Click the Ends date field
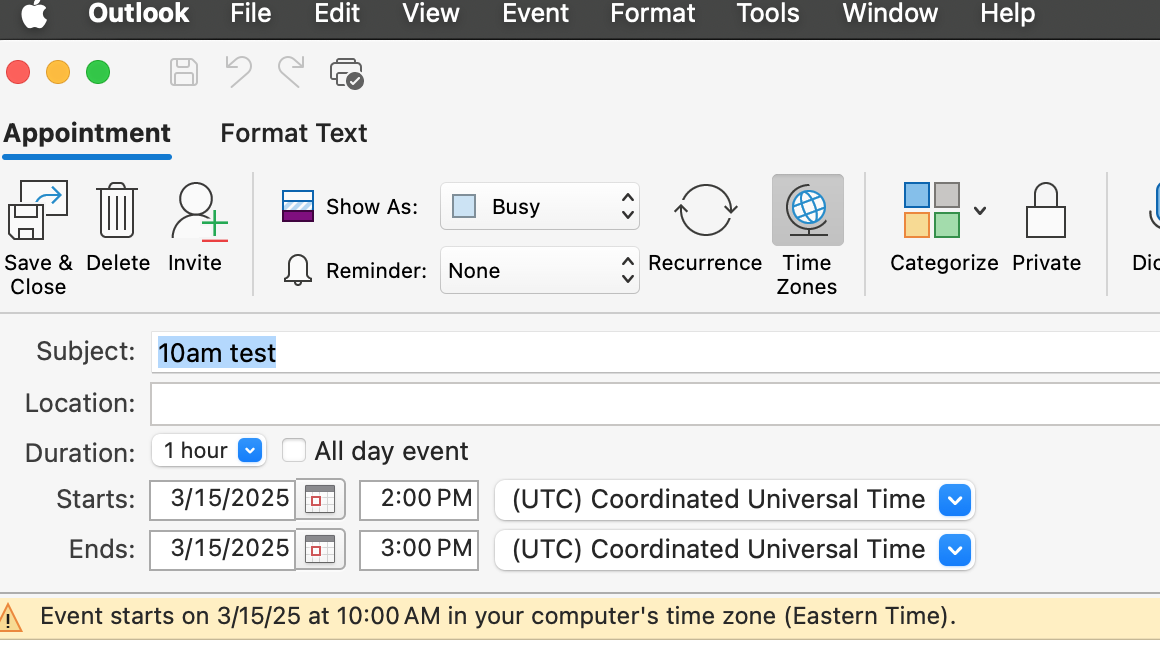 pos(223,550)
